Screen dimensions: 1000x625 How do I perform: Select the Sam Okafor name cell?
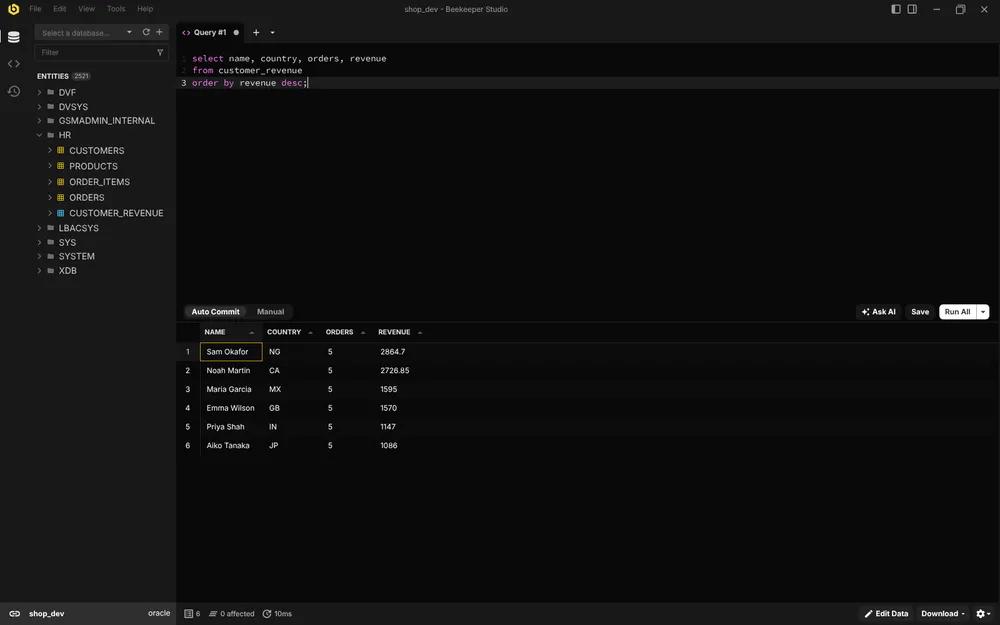231,352
